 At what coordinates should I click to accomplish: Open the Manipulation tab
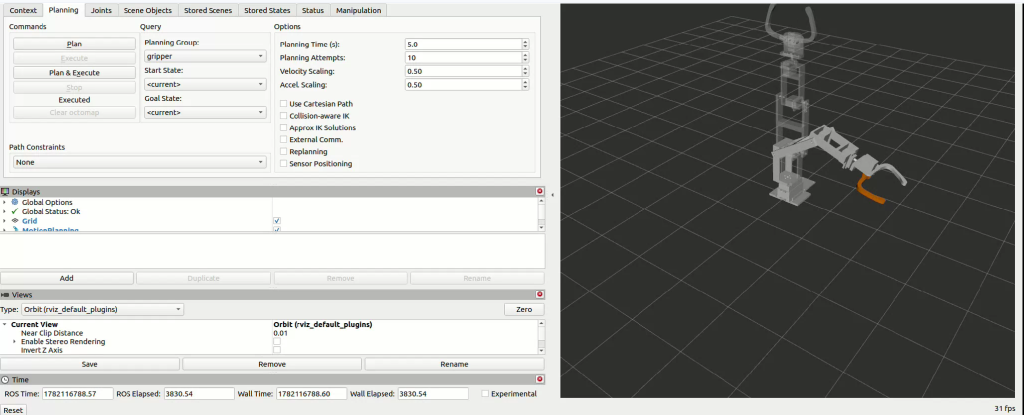(x=359, y=10)
